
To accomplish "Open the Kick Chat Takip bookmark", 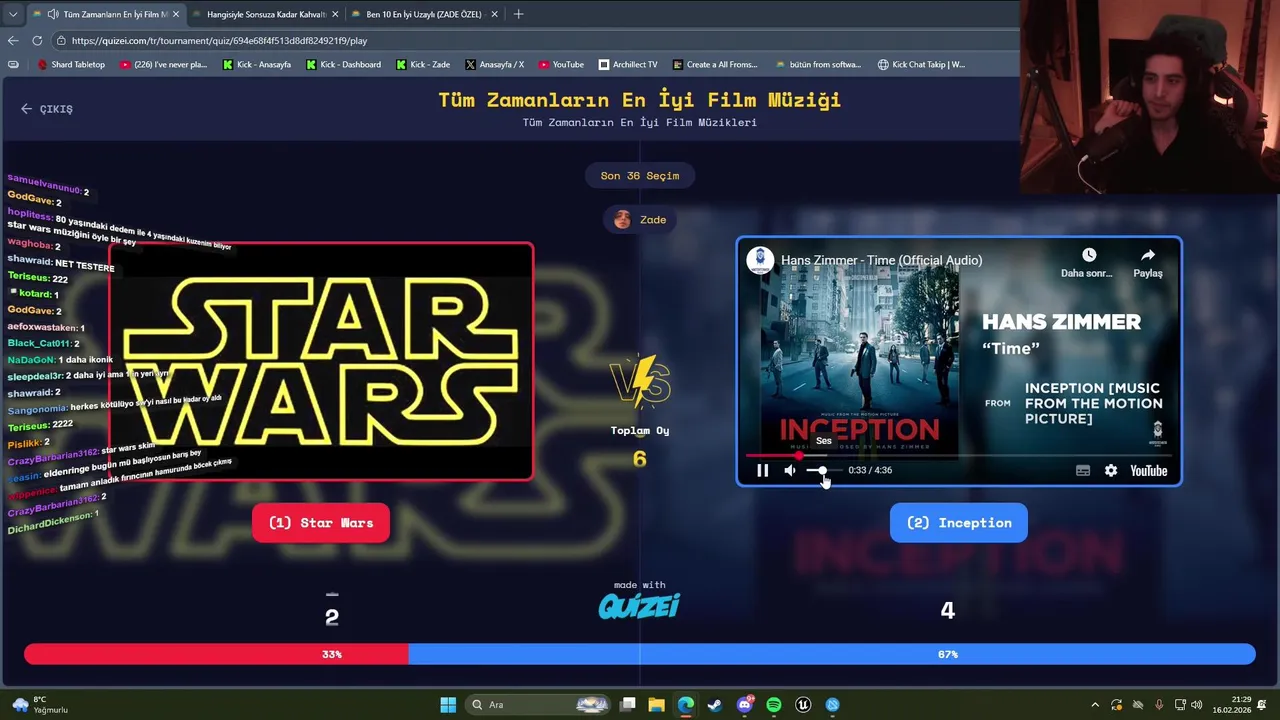I will (x=922, y=64).
